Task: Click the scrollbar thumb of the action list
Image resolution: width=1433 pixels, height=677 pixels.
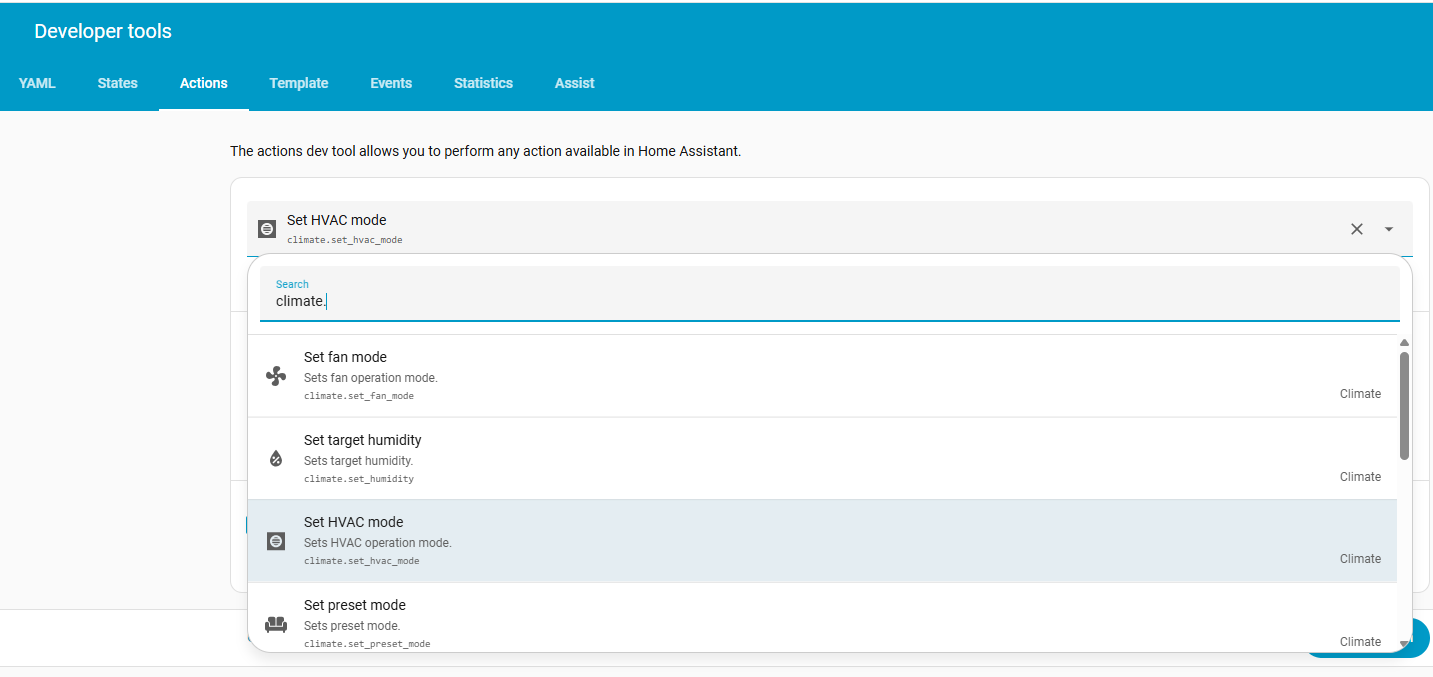Action: pos(1404,405)
